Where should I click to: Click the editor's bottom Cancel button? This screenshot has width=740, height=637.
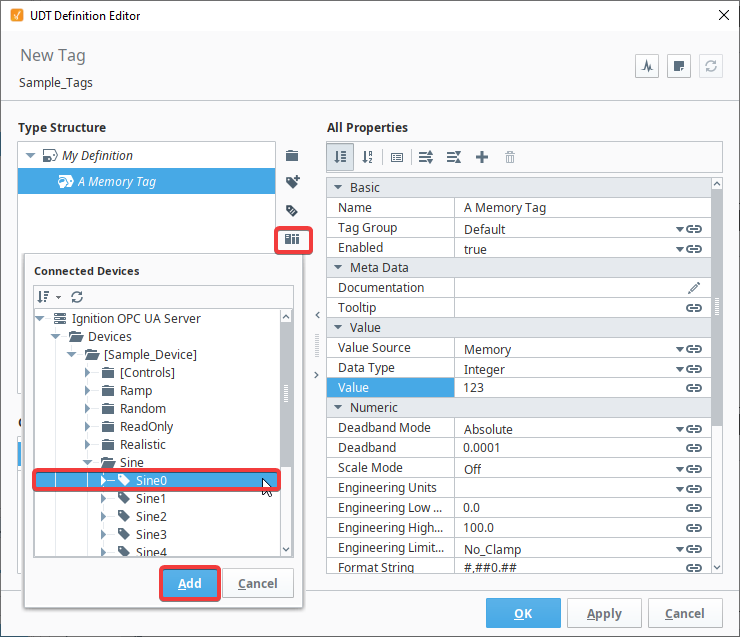click(685, 613)
